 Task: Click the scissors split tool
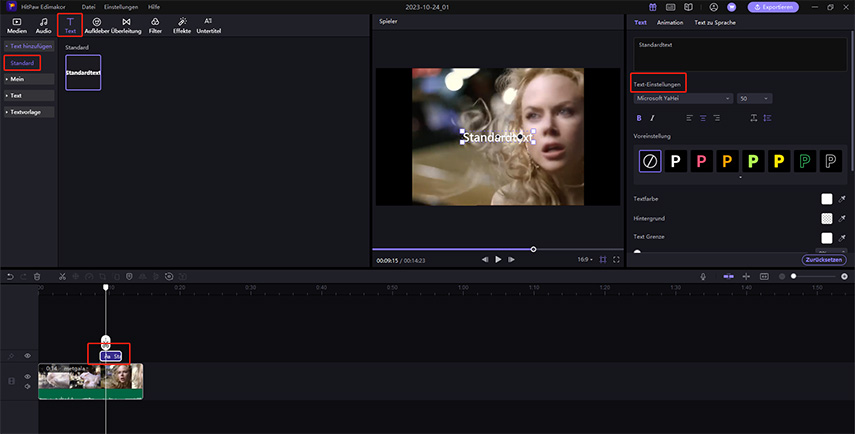click(x=62, y=276)
